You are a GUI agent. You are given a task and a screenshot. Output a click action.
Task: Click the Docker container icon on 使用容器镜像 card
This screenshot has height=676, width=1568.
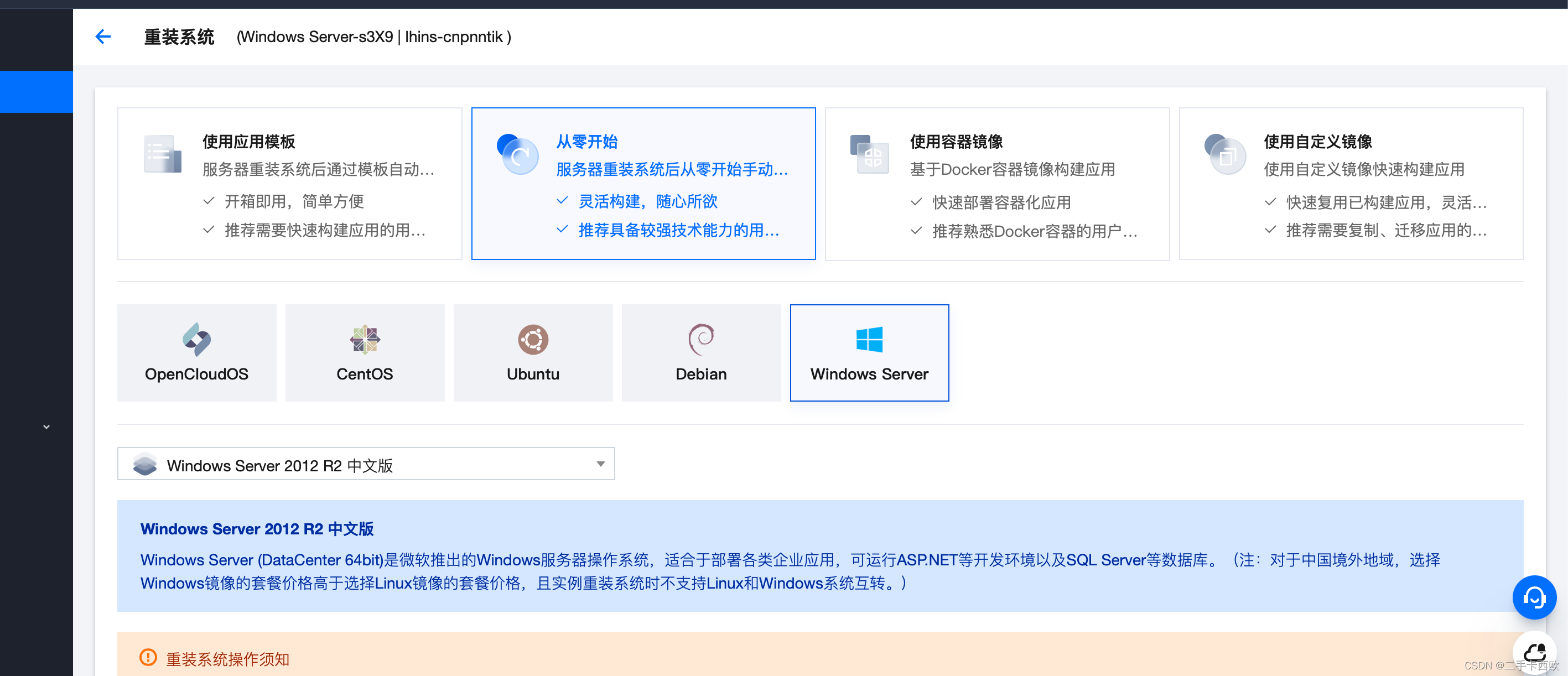pos(869,155)
